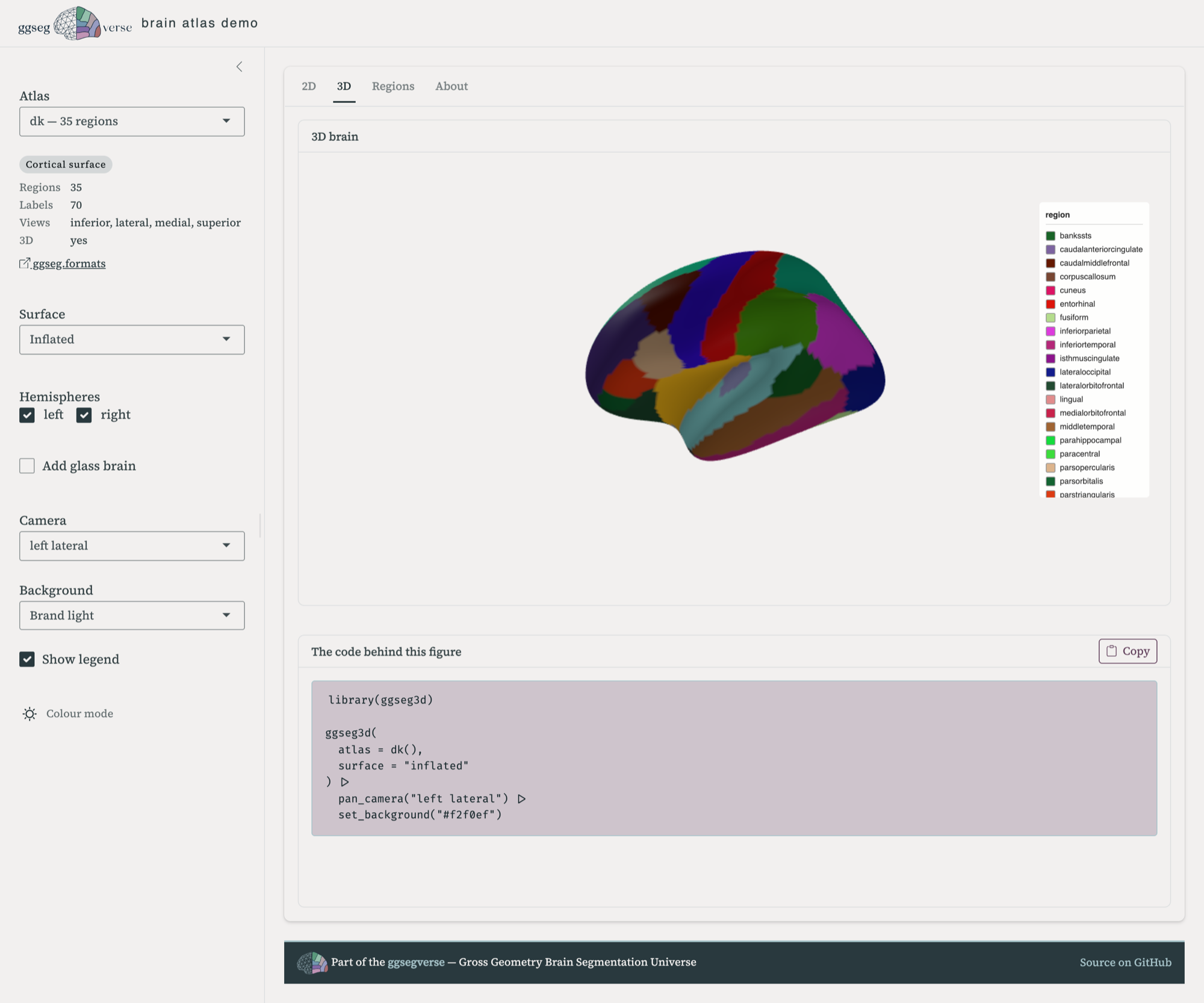
Task: Click the inferiortemporal legend entry
Action: coord(1081,345)
